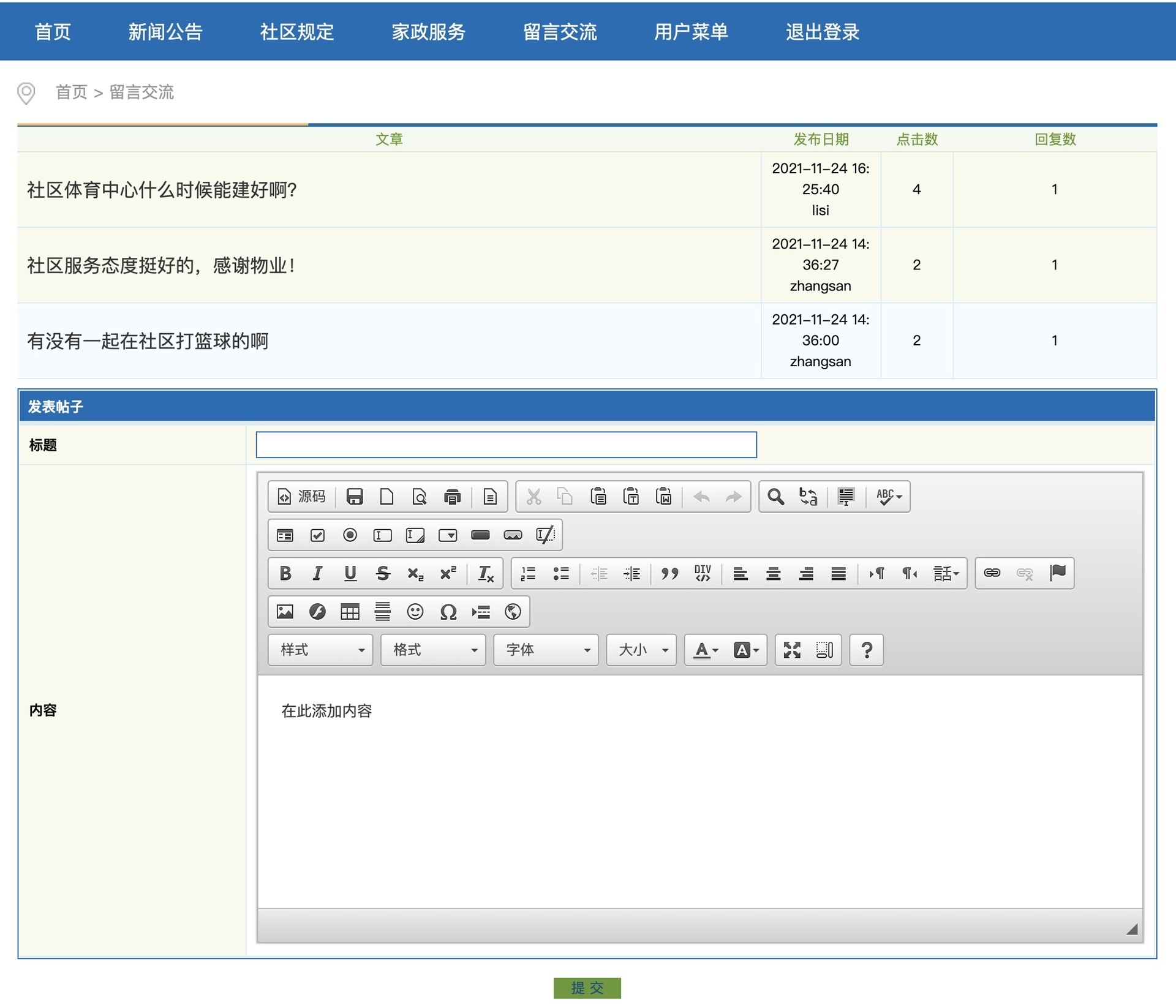
Task: Insert a radio button form element
Action: (x=350, y=535)
